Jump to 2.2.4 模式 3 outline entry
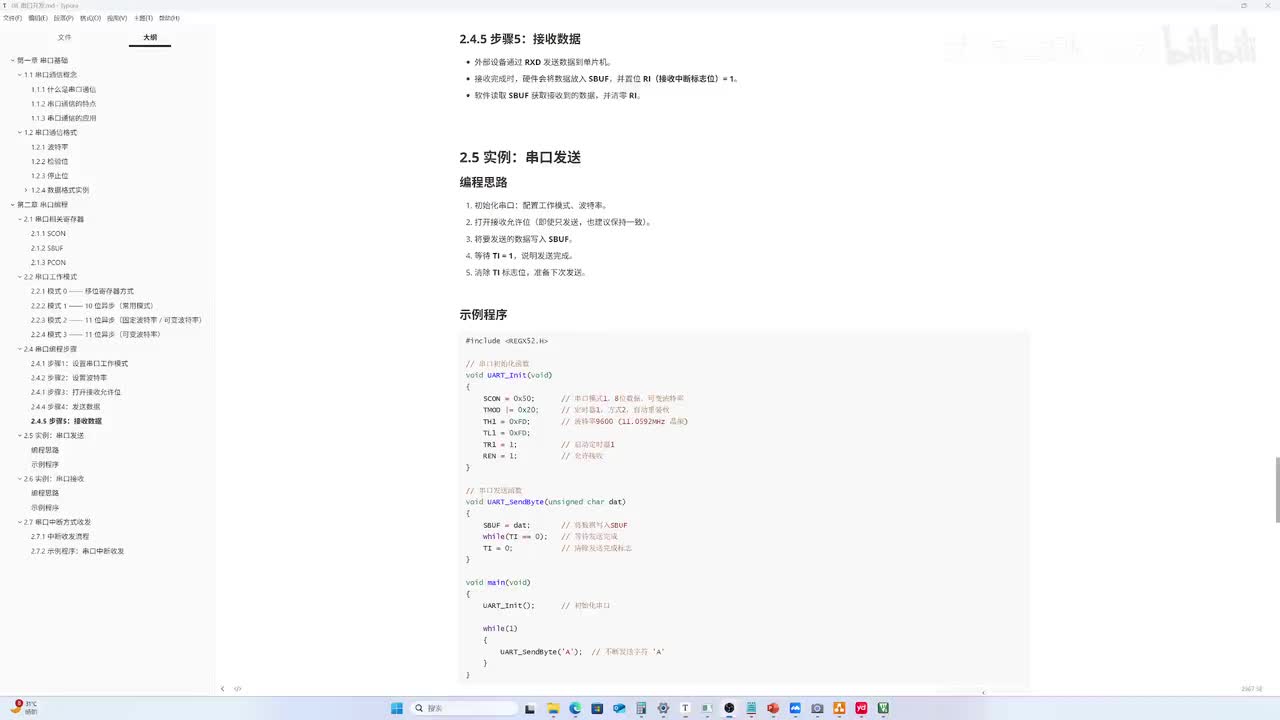The width and height of the screenshot is (1280, 720). (96, 334)
